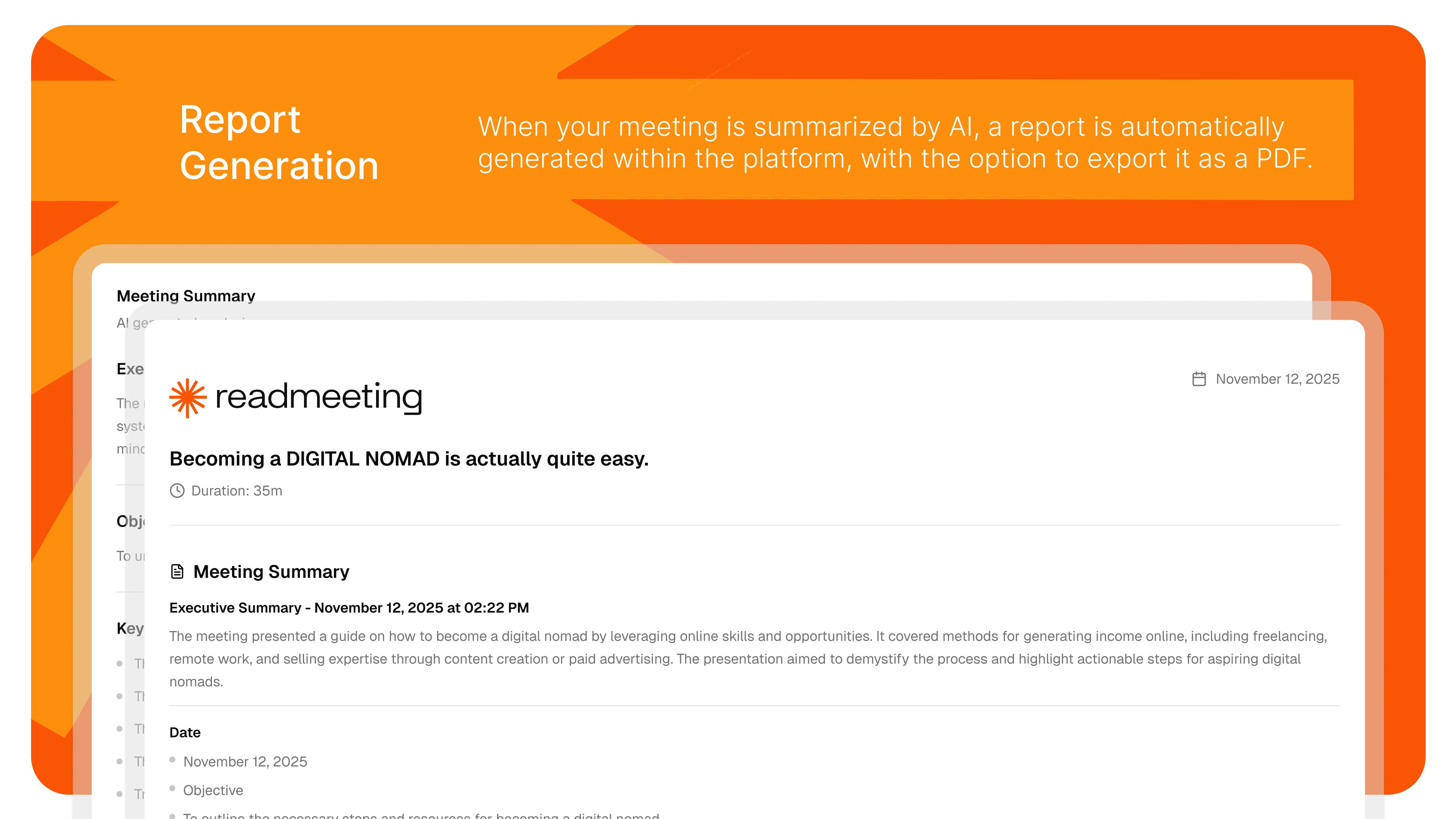Screen dimensions: 1456x819
Task: Click the Executive Summary timestamp heading
Action: (x=349, y=607)
